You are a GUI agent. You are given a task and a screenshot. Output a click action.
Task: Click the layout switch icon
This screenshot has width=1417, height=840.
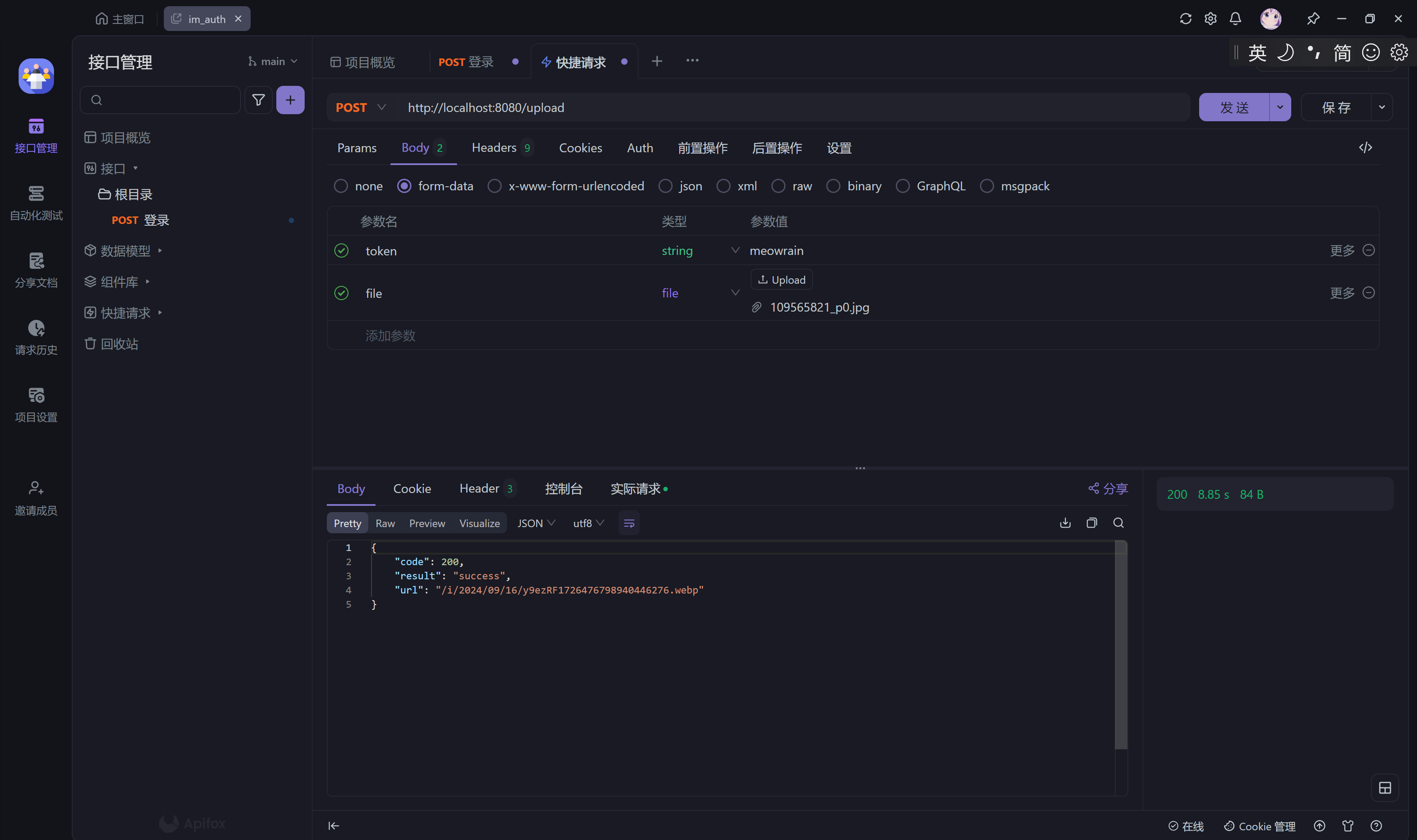[1384, 787]
